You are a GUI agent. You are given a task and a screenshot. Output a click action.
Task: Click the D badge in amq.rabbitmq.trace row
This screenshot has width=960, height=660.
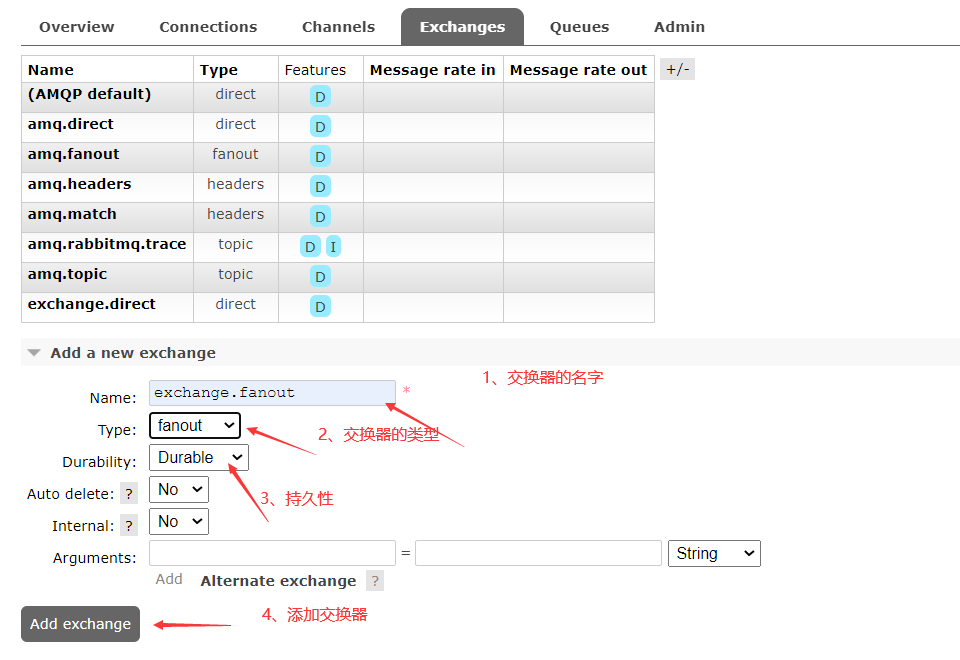(310, 247)
